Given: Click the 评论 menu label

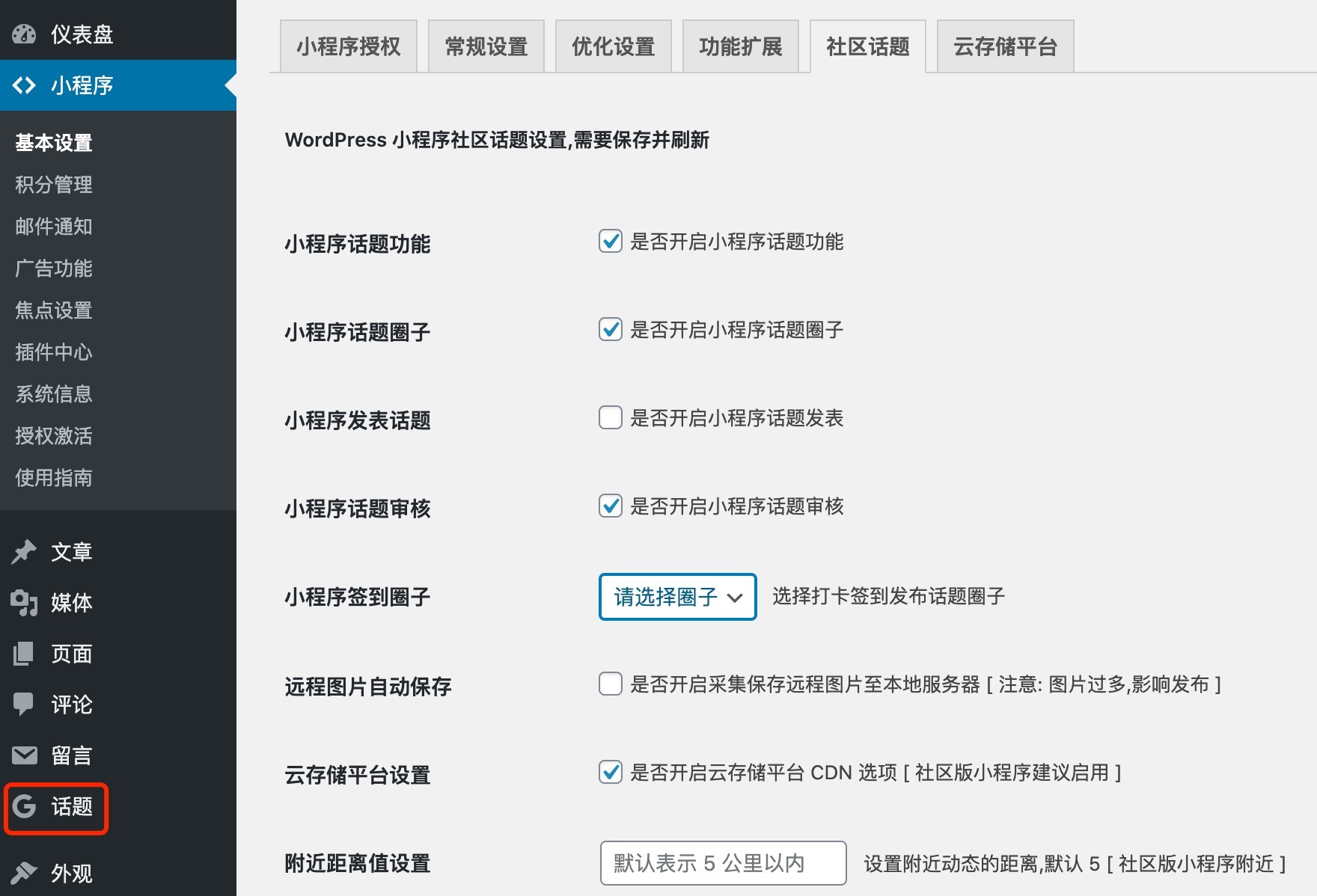Looking at the screenshot, I should tap(72, 705).
